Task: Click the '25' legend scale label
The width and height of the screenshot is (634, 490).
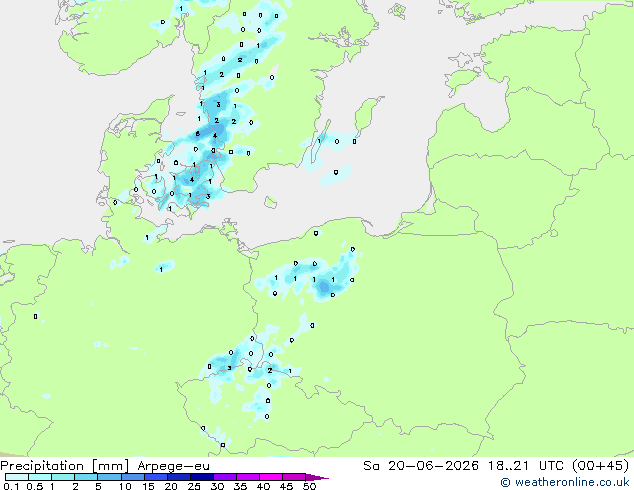Action: point(194,486)
